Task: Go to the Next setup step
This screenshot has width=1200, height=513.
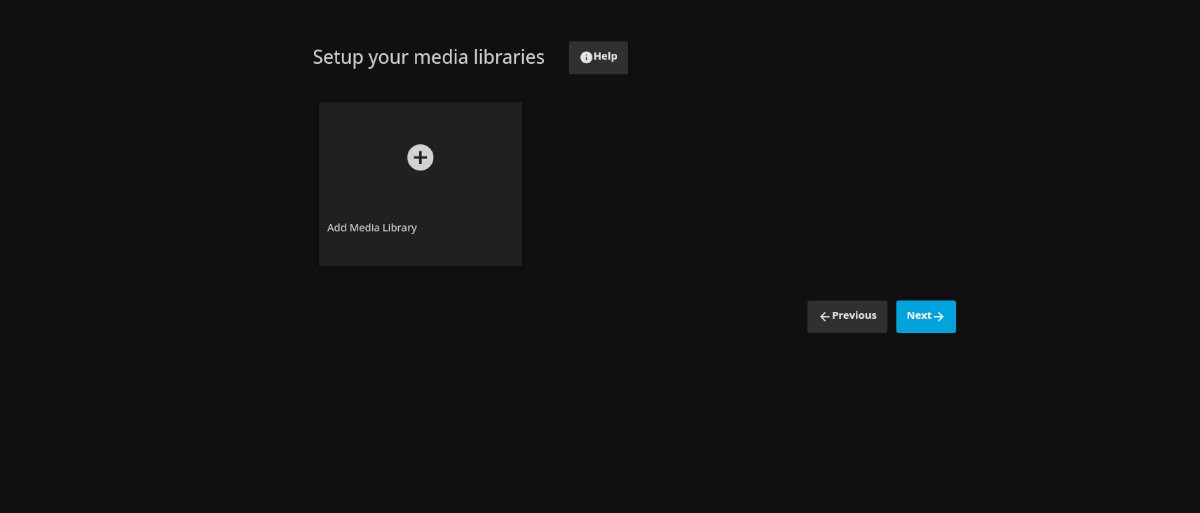Action: [x=925, y=316]
